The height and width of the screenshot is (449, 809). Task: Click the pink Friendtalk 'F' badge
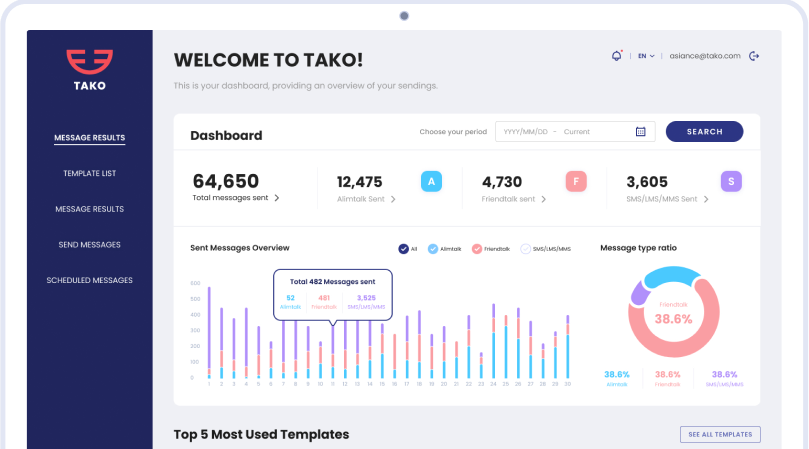(575, 181)
